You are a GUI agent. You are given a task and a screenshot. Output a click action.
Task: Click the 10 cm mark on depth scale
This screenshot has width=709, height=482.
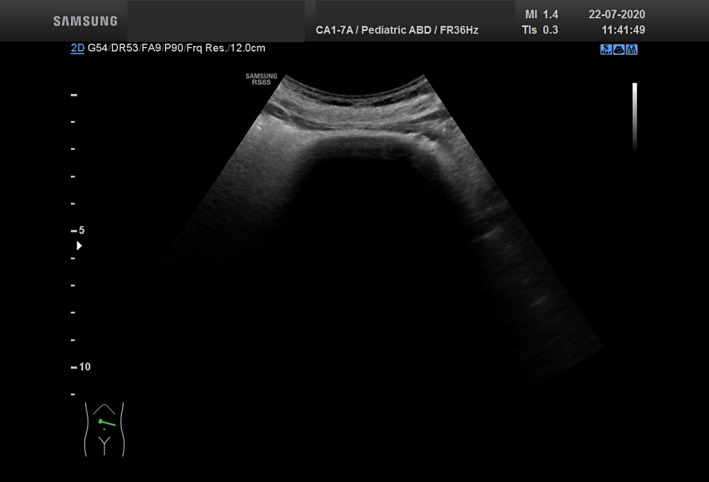coord(81,367)
